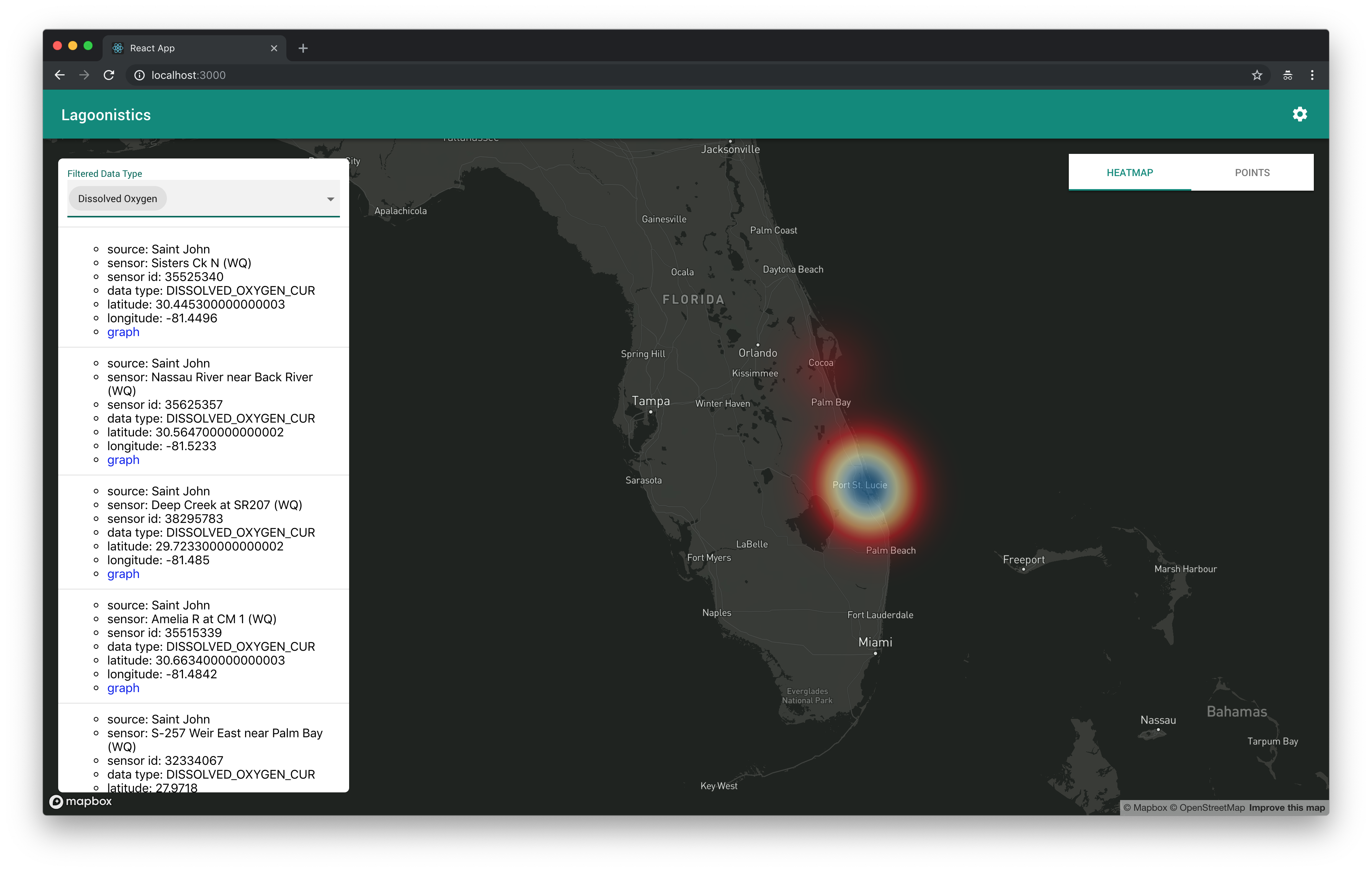Image resolution: width=1372 pixels, height=872 pixels.
Task: Open the graph link for Sisters Ck N
Action: pos(123,332)
